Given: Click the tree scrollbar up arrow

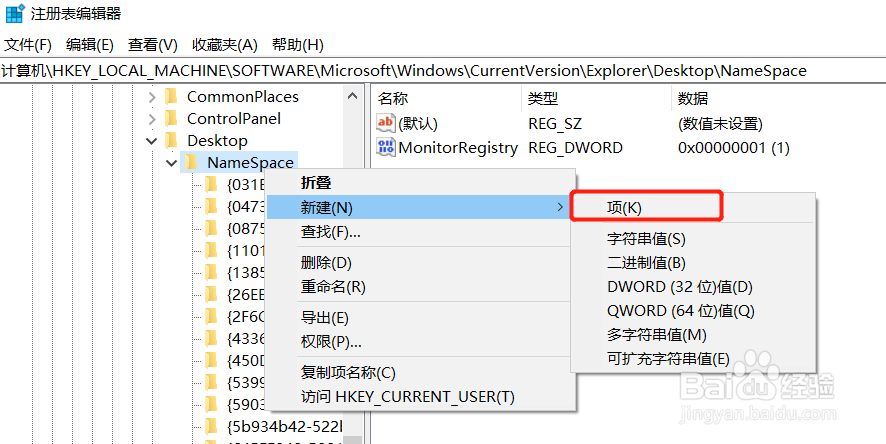Looking at the screenshot, I should coord(353,97).
